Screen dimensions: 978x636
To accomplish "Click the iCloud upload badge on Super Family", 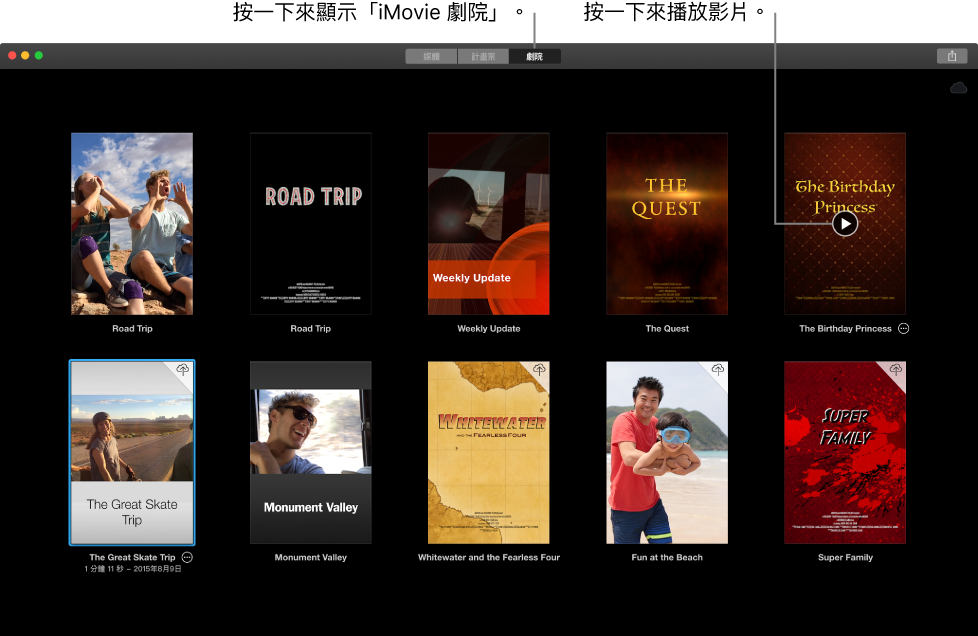I will [895, 371].
